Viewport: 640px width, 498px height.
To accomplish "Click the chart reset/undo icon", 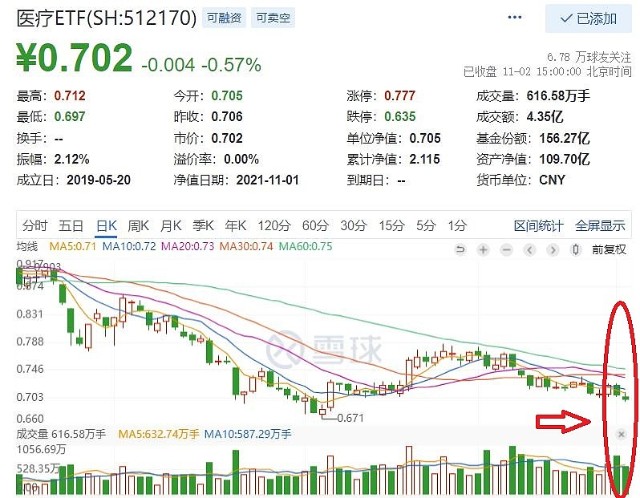I will (460, 249).
